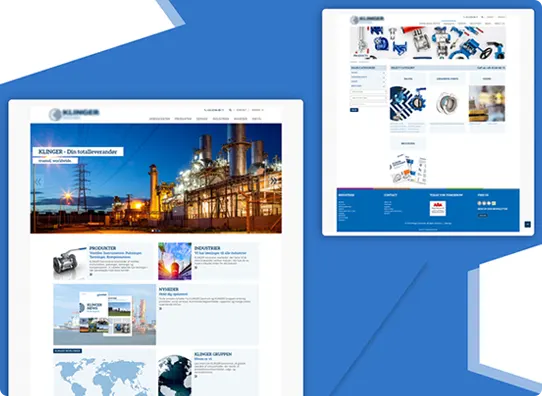Click the dark scroll-to-top button beside the footer

(527, 224)
